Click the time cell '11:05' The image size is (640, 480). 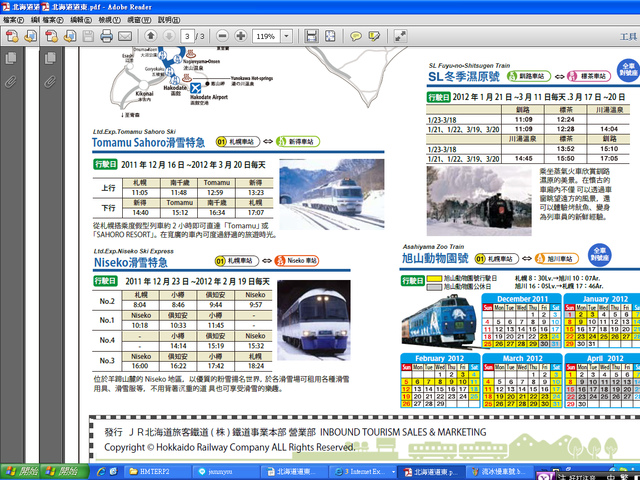point(140,192)
